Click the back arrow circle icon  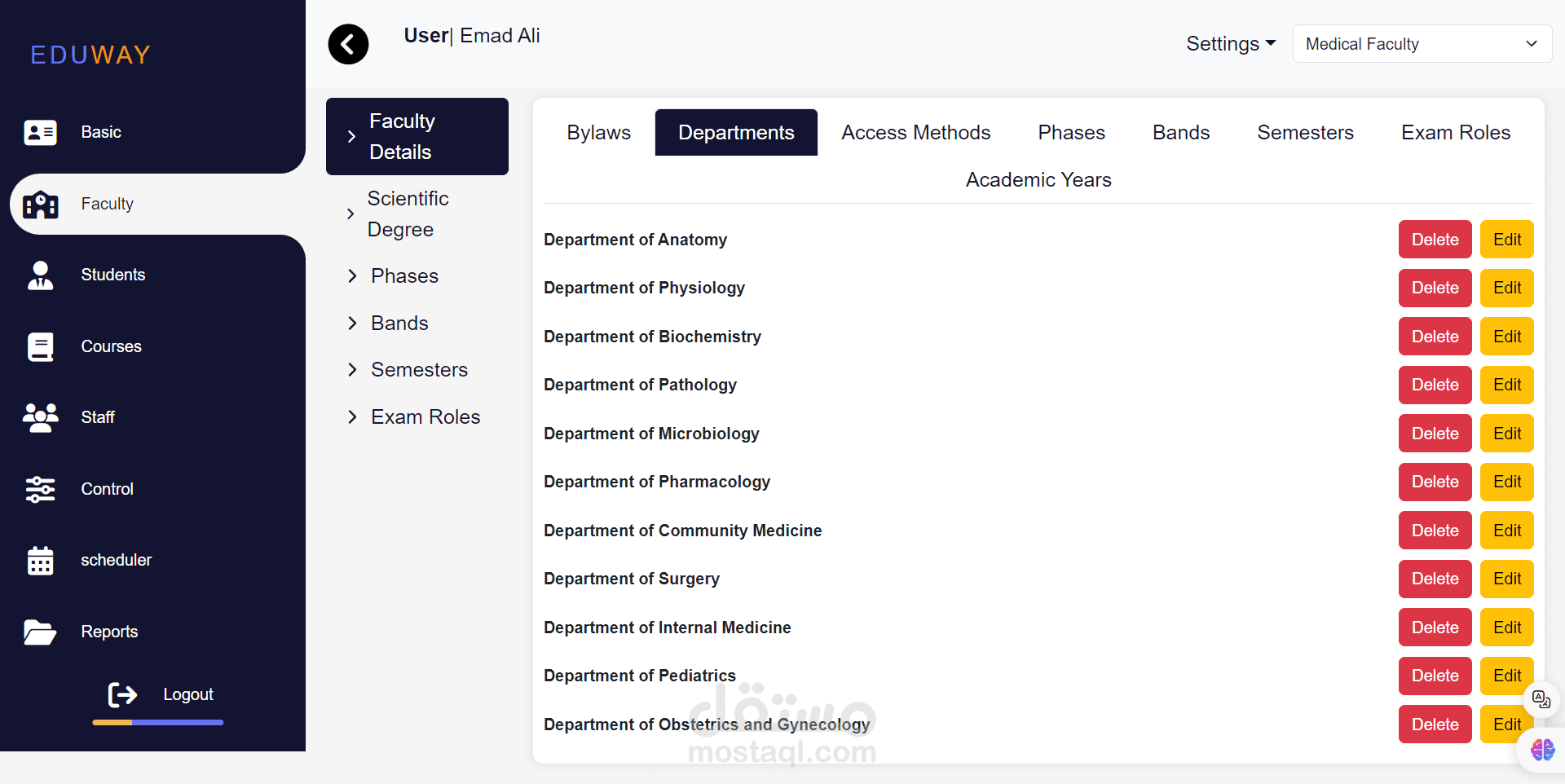click(348, 44)
